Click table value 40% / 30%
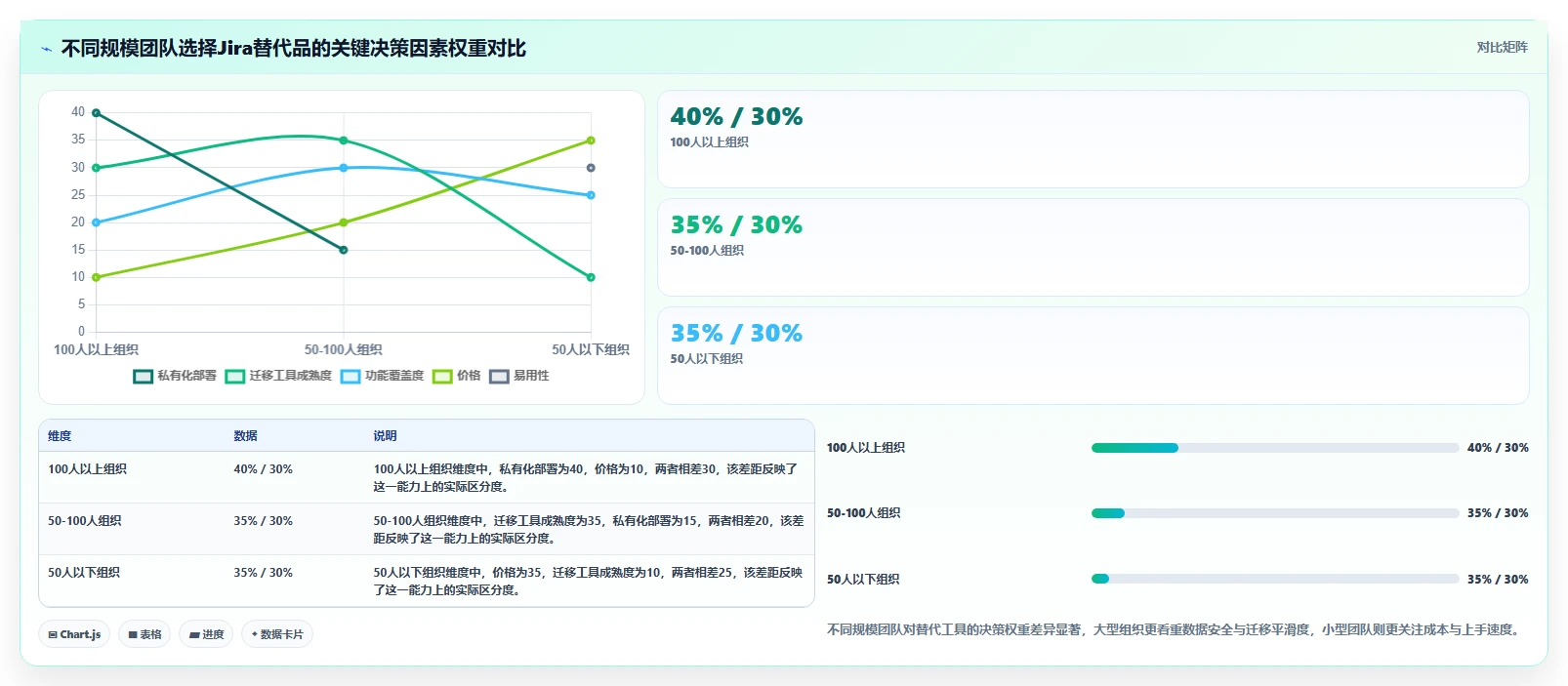 pyautogui.click(x=263, y=469)
